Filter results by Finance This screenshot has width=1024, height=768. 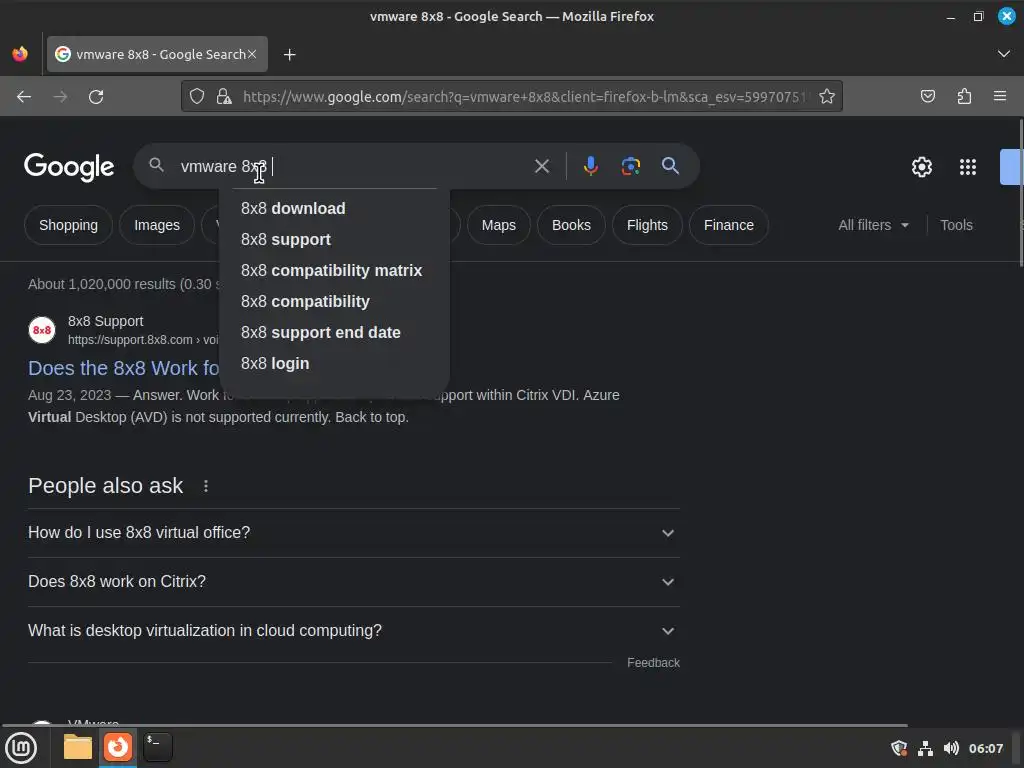pos(729,225)
